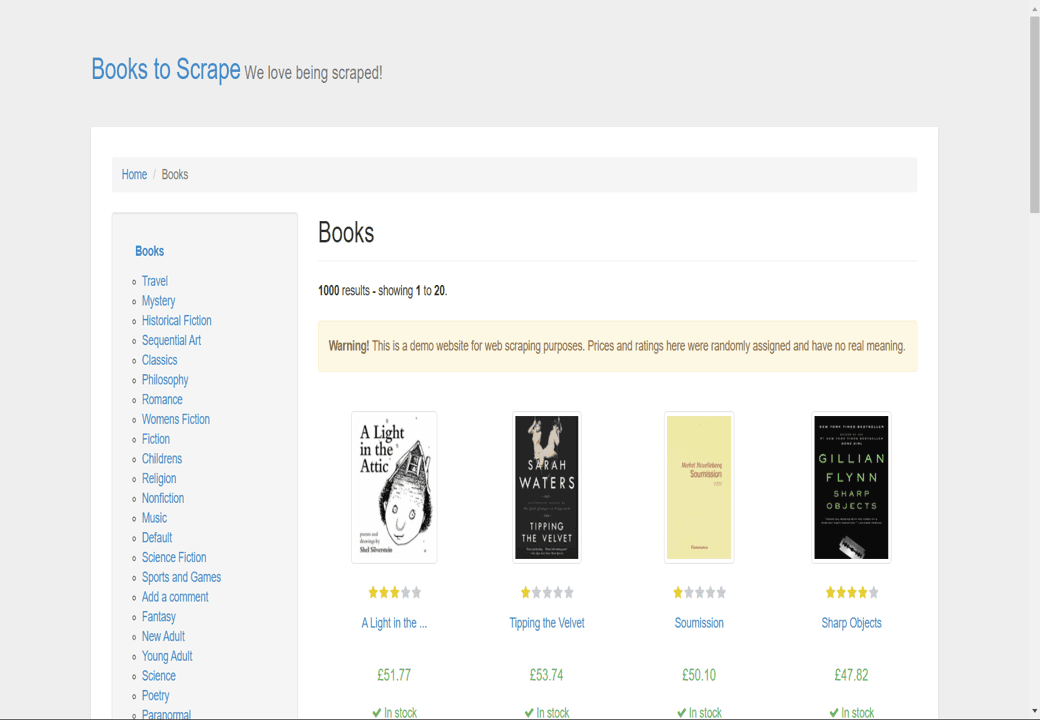Open the Philosophy category
Image resolution: width=1040 pixels, height=720 pixels.
click(x=165, y=380)
